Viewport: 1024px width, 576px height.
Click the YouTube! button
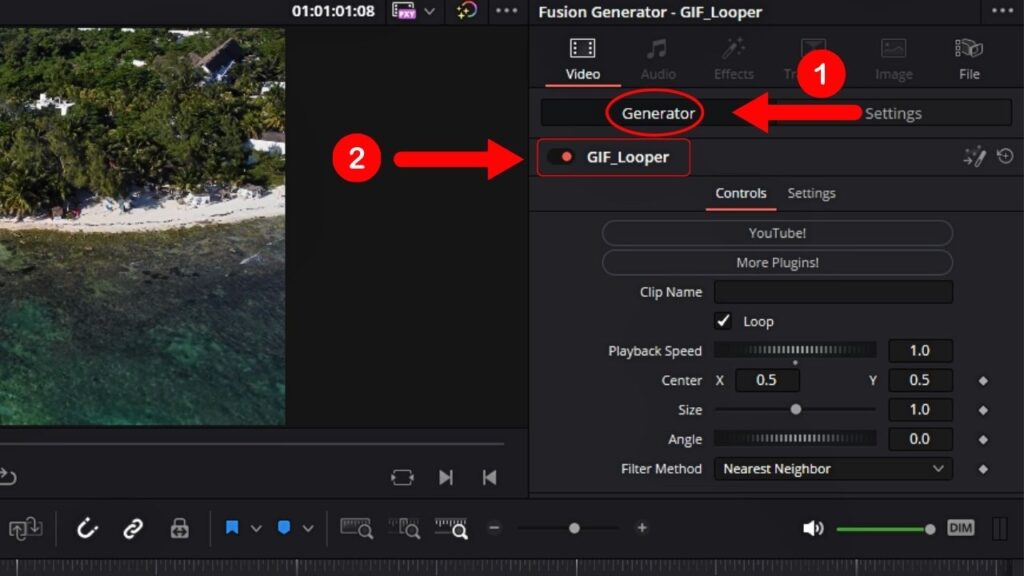click(x=778, y=232)
